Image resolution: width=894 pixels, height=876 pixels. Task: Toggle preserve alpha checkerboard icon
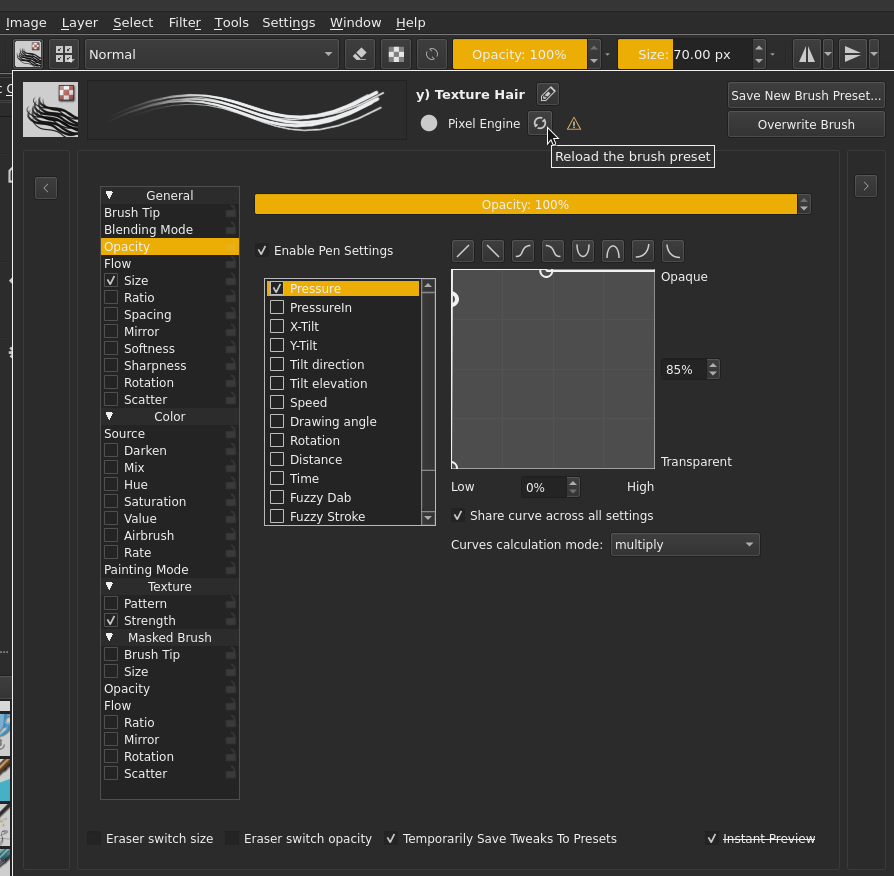(396, 54)
